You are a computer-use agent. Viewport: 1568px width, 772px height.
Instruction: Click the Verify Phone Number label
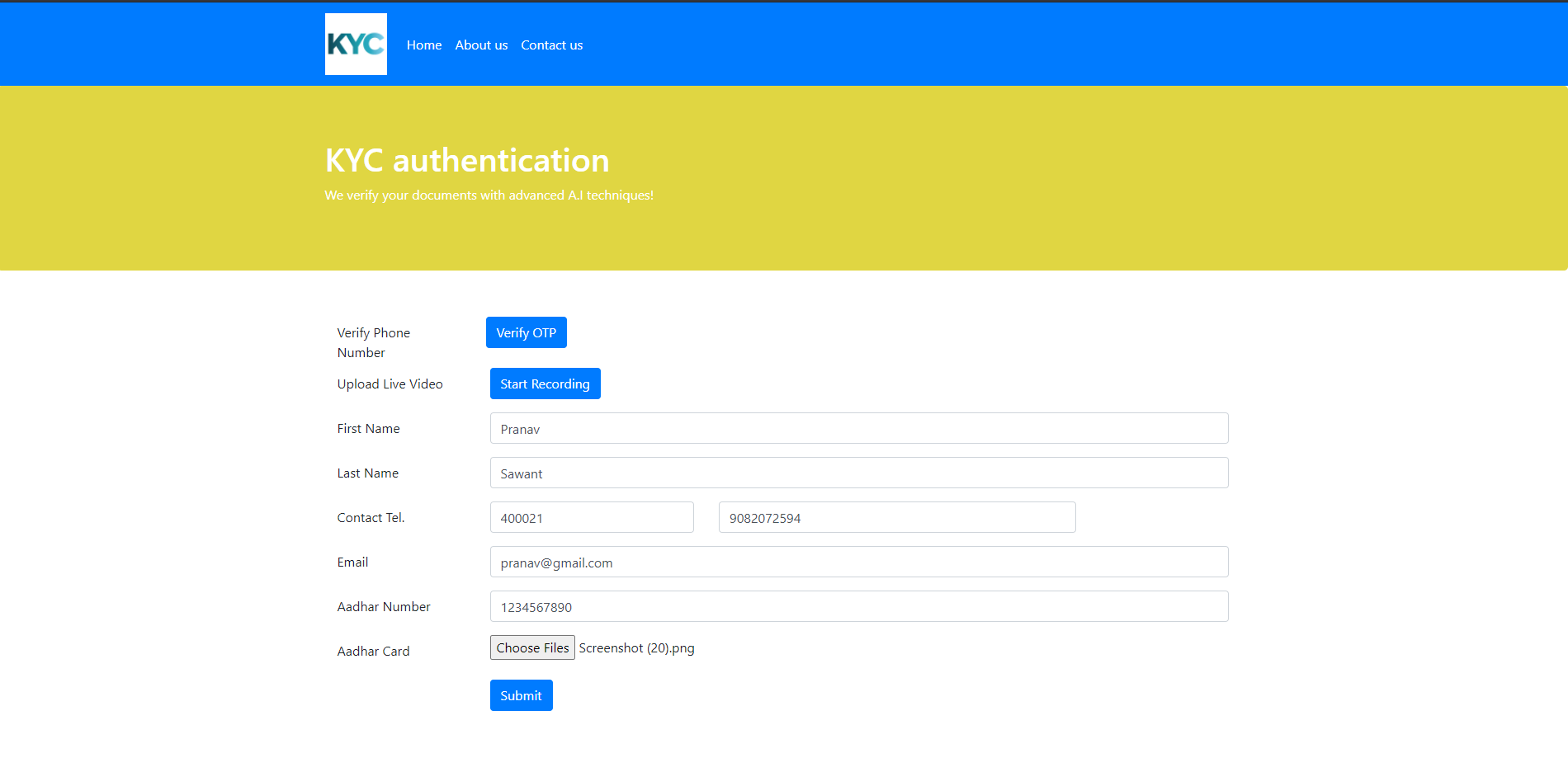(374, 342)
